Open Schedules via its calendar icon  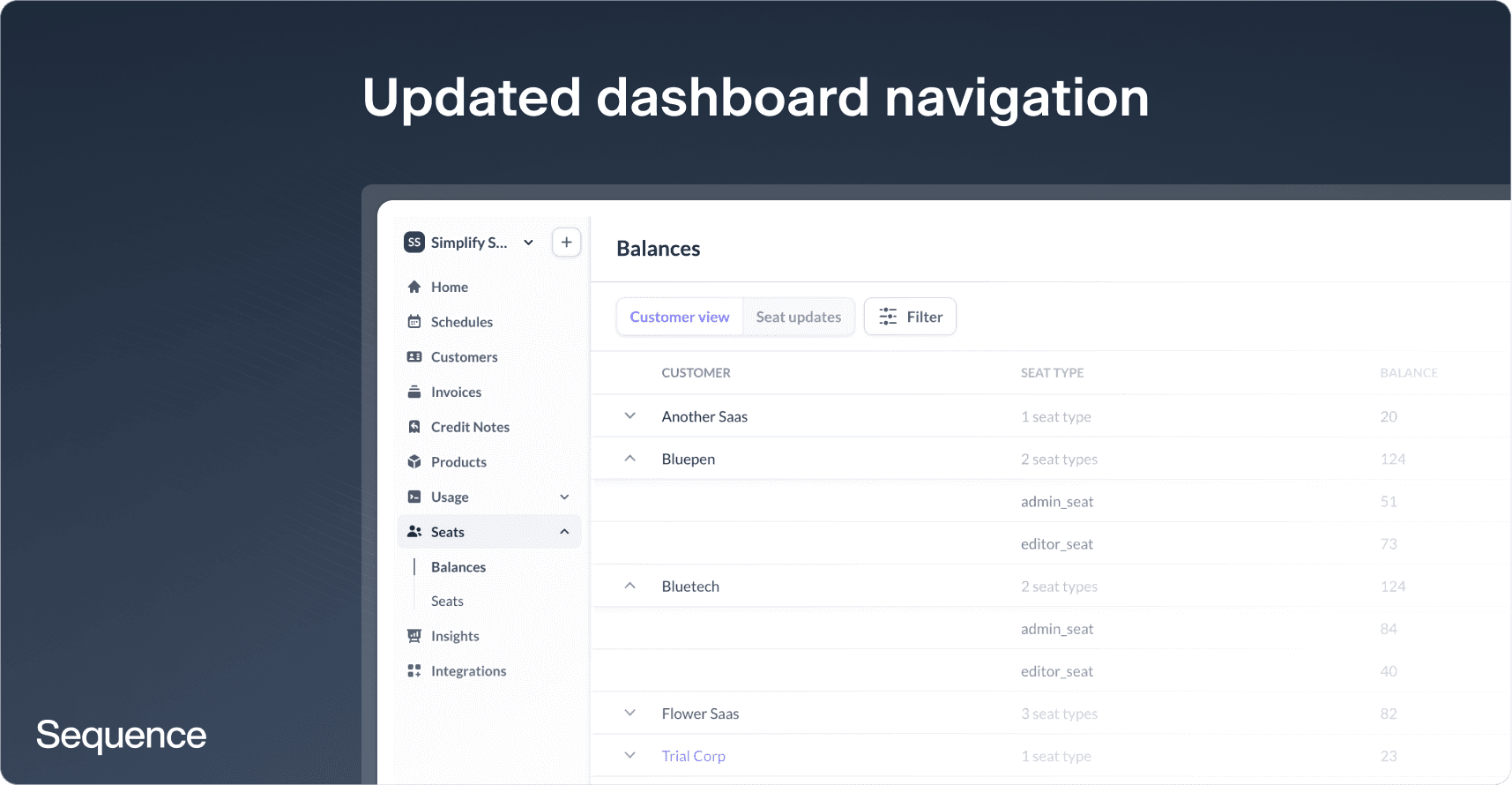pos(414,322)
